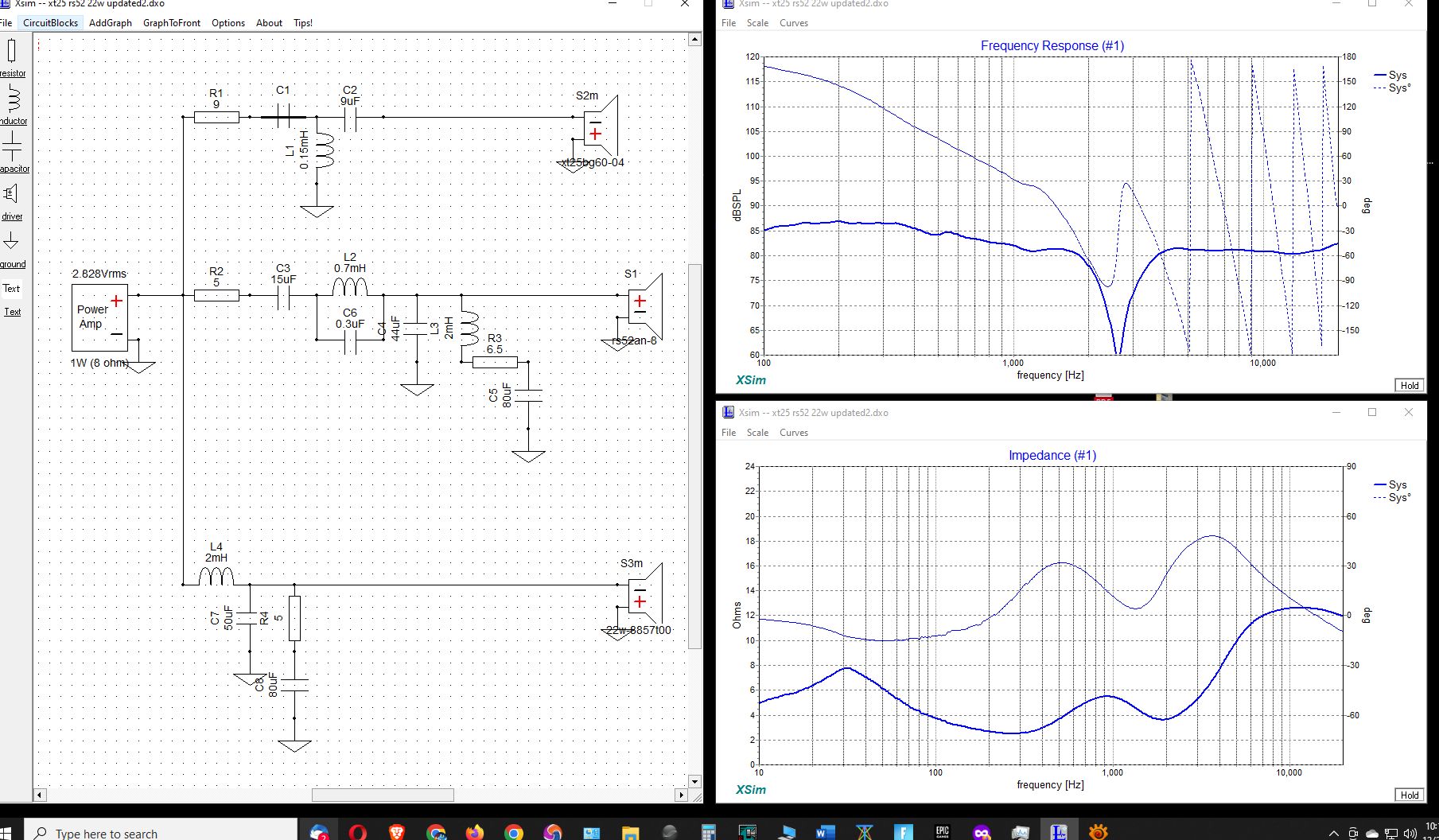Open File menu in Impedance window

point(729,433)
